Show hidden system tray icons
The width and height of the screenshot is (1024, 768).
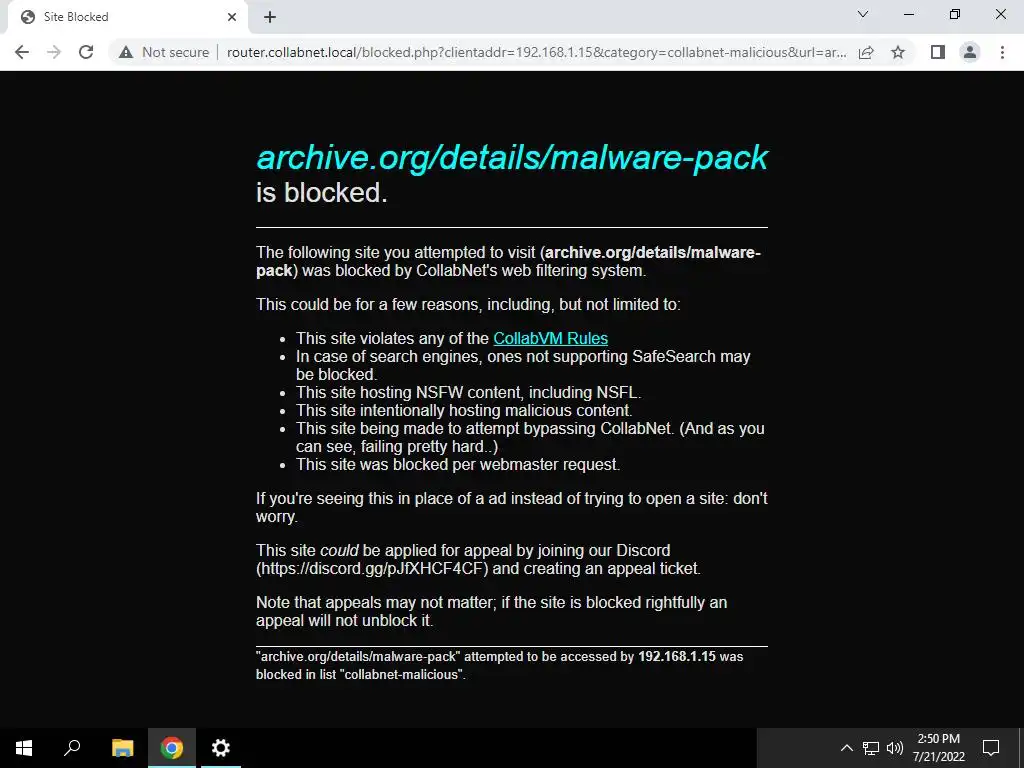846,748
